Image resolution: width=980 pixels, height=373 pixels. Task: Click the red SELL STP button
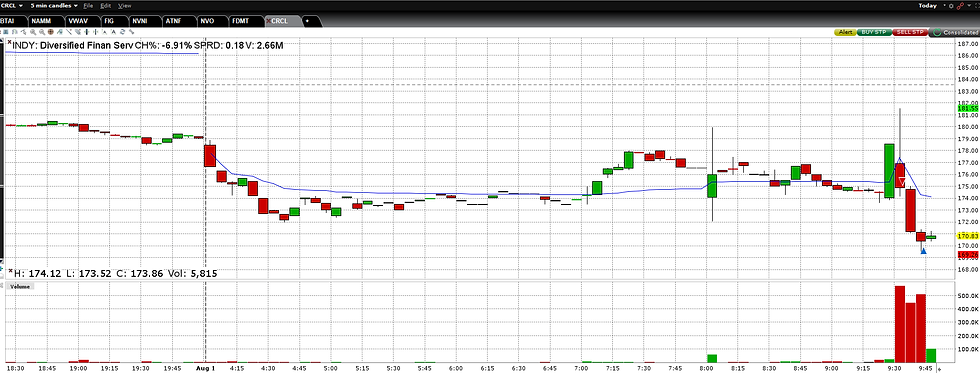click(x=909, y=32)
